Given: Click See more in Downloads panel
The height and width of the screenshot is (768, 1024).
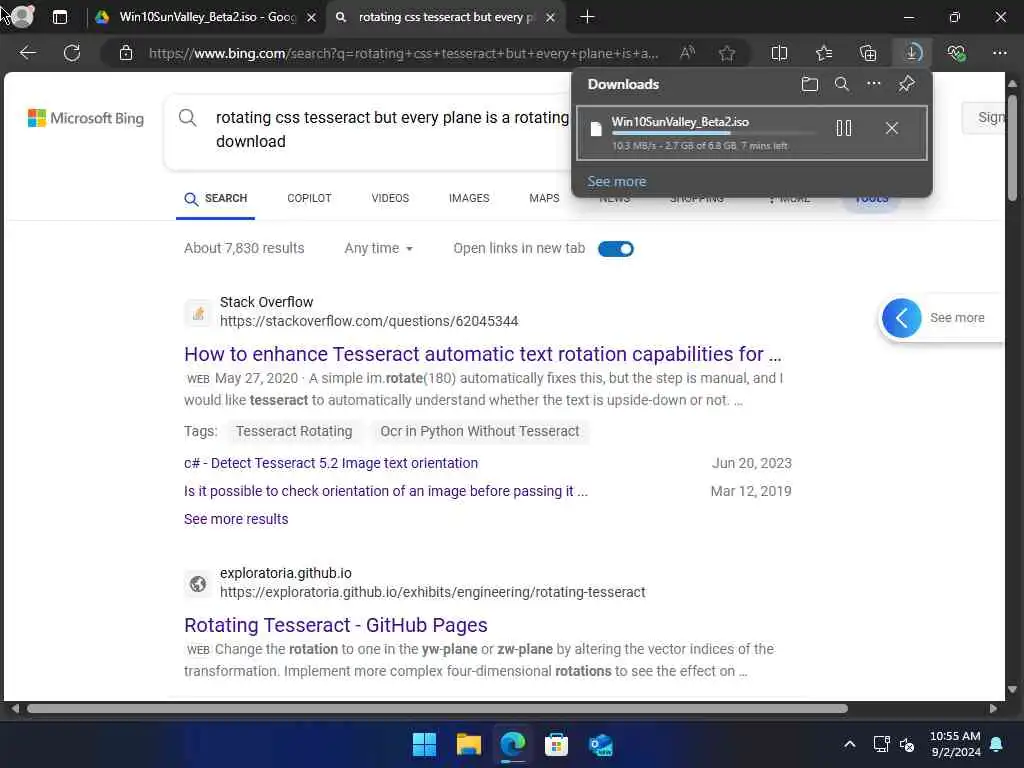Looking at the screenshot, I should tap(616, 182).
